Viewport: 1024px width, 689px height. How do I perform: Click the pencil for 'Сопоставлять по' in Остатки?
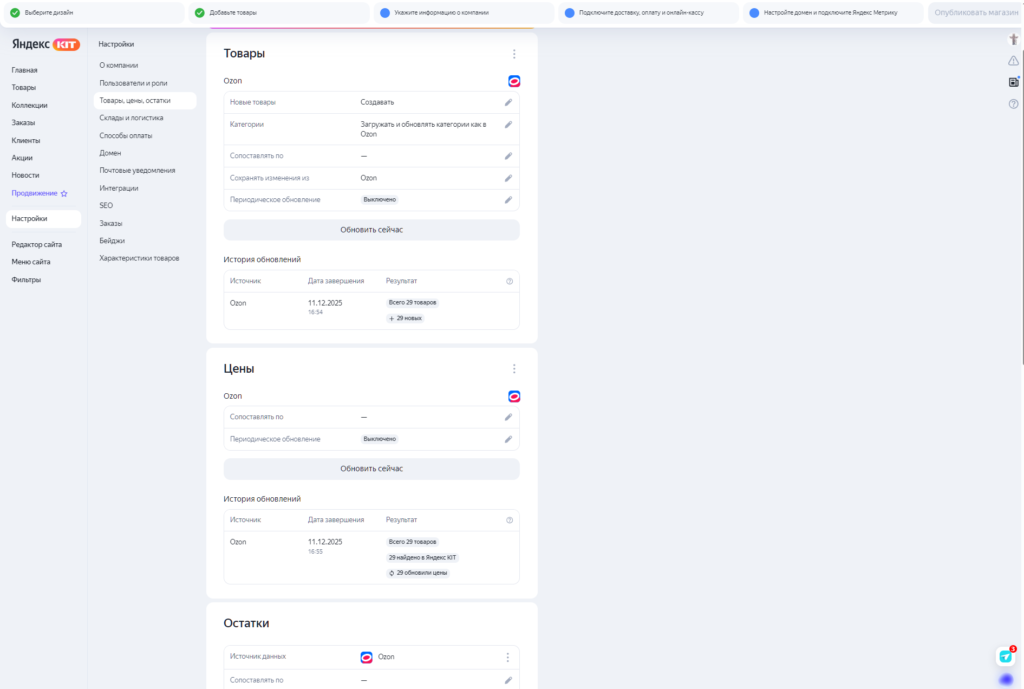508,681
